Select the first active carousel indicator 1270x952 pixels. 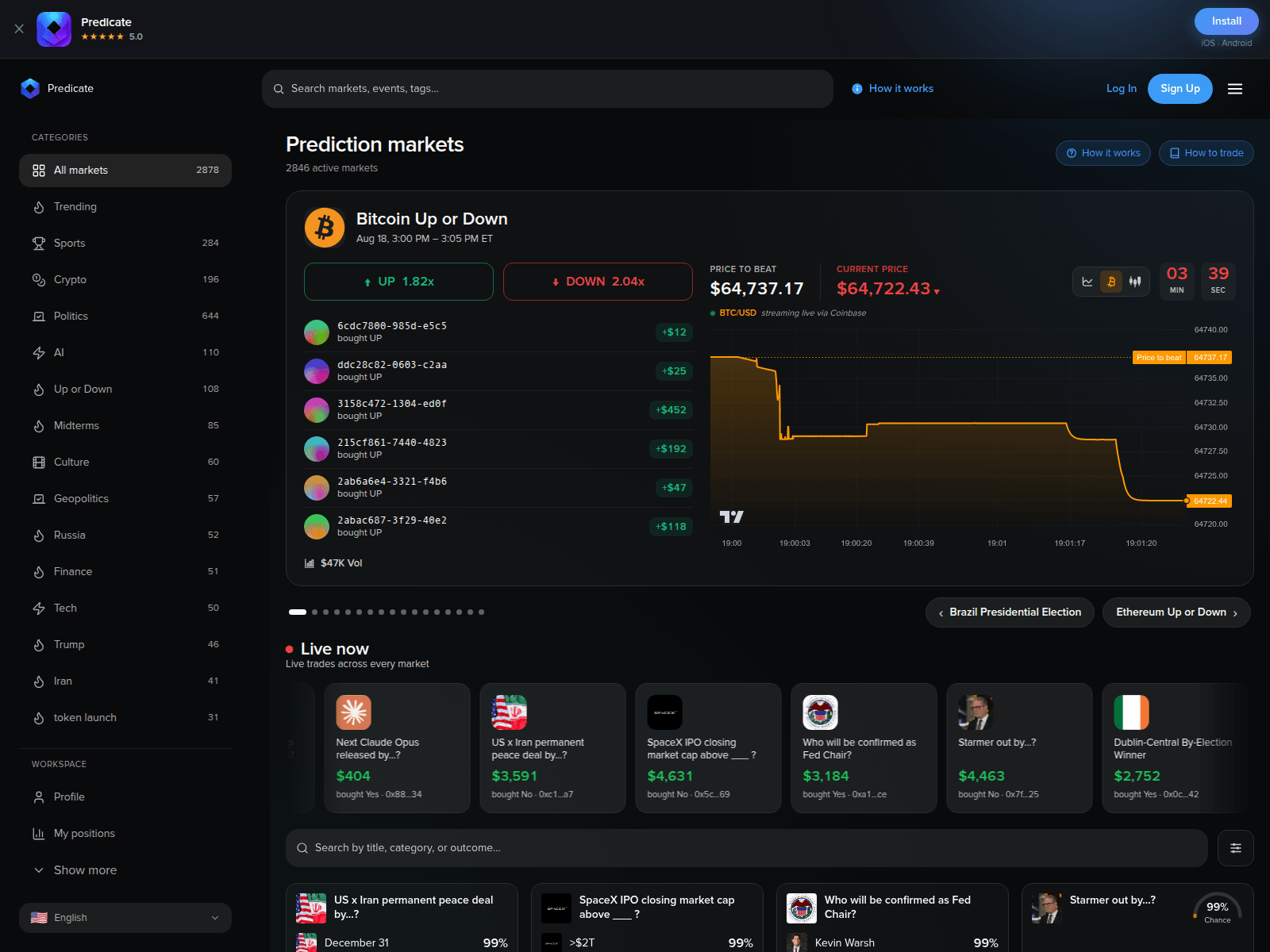(298, 612)
